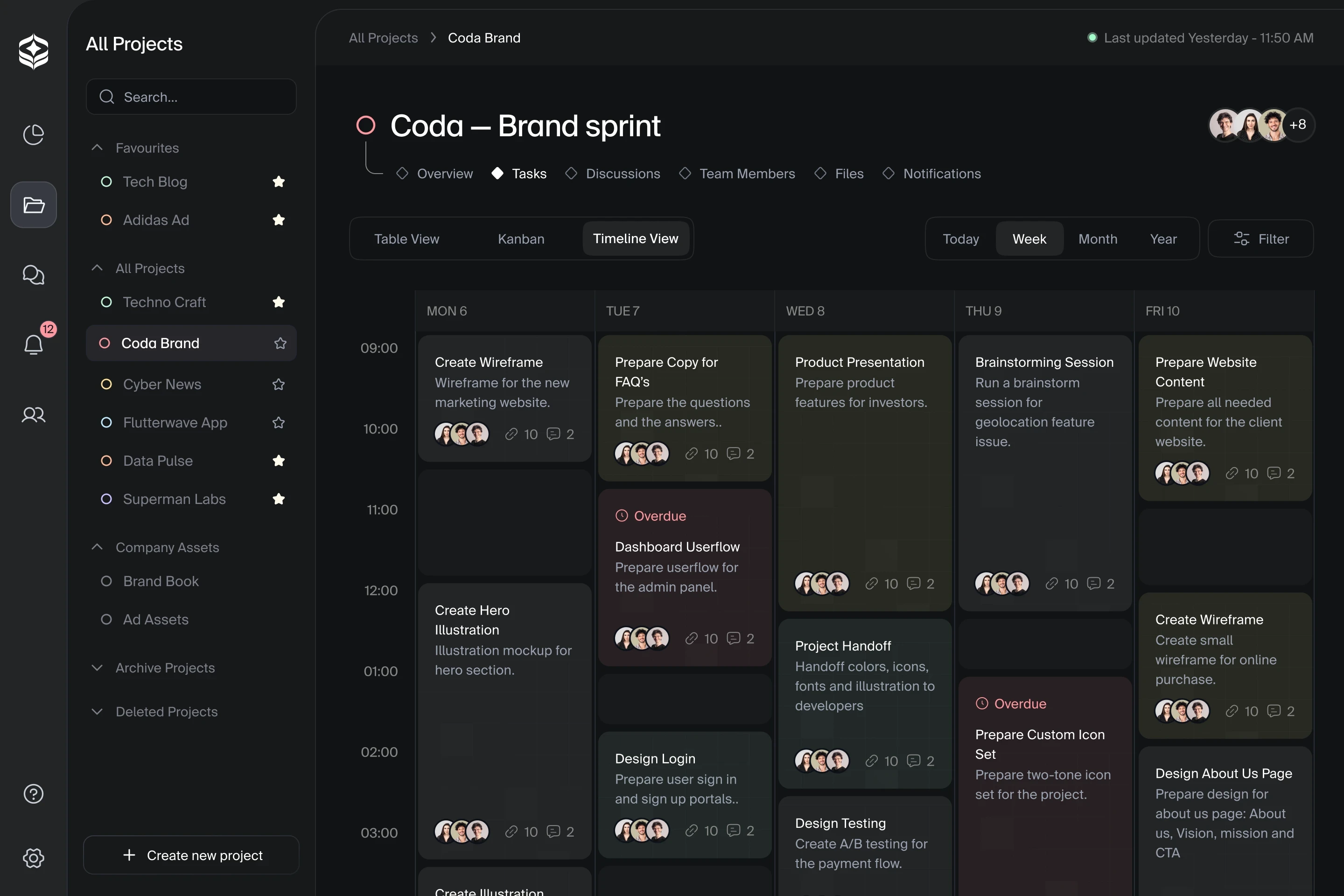Click Overdue clock icon on Dashboard Userflow card

[621, 516]
